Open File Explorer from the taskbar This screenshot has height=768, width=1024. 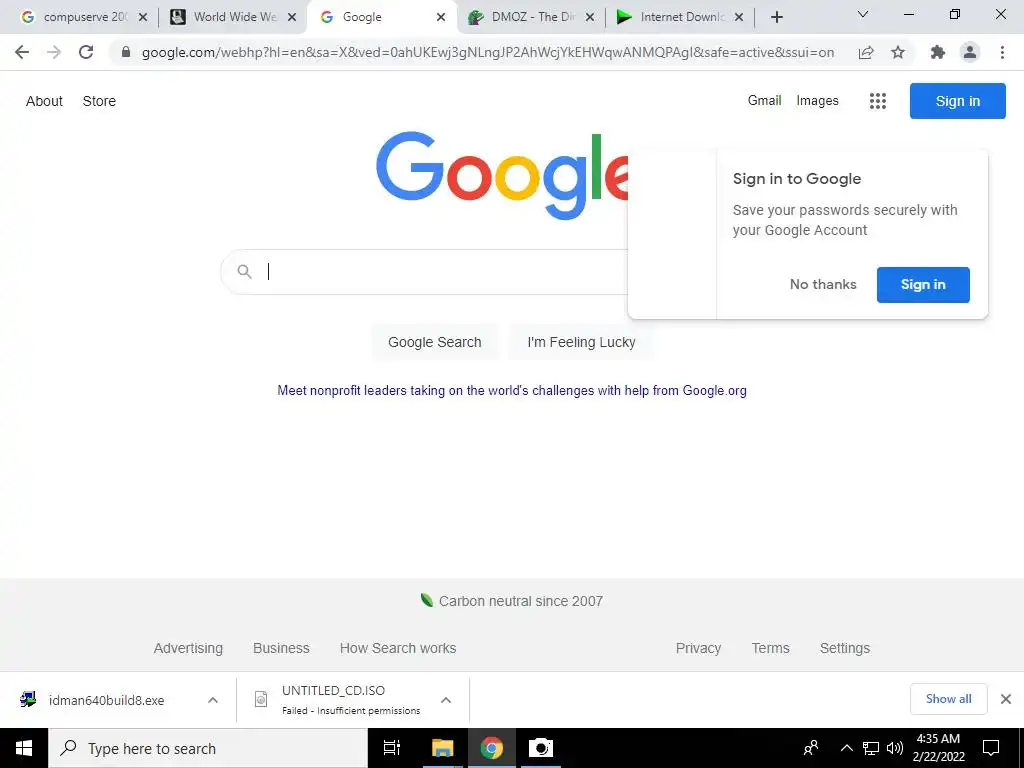[x=442, y=748]
